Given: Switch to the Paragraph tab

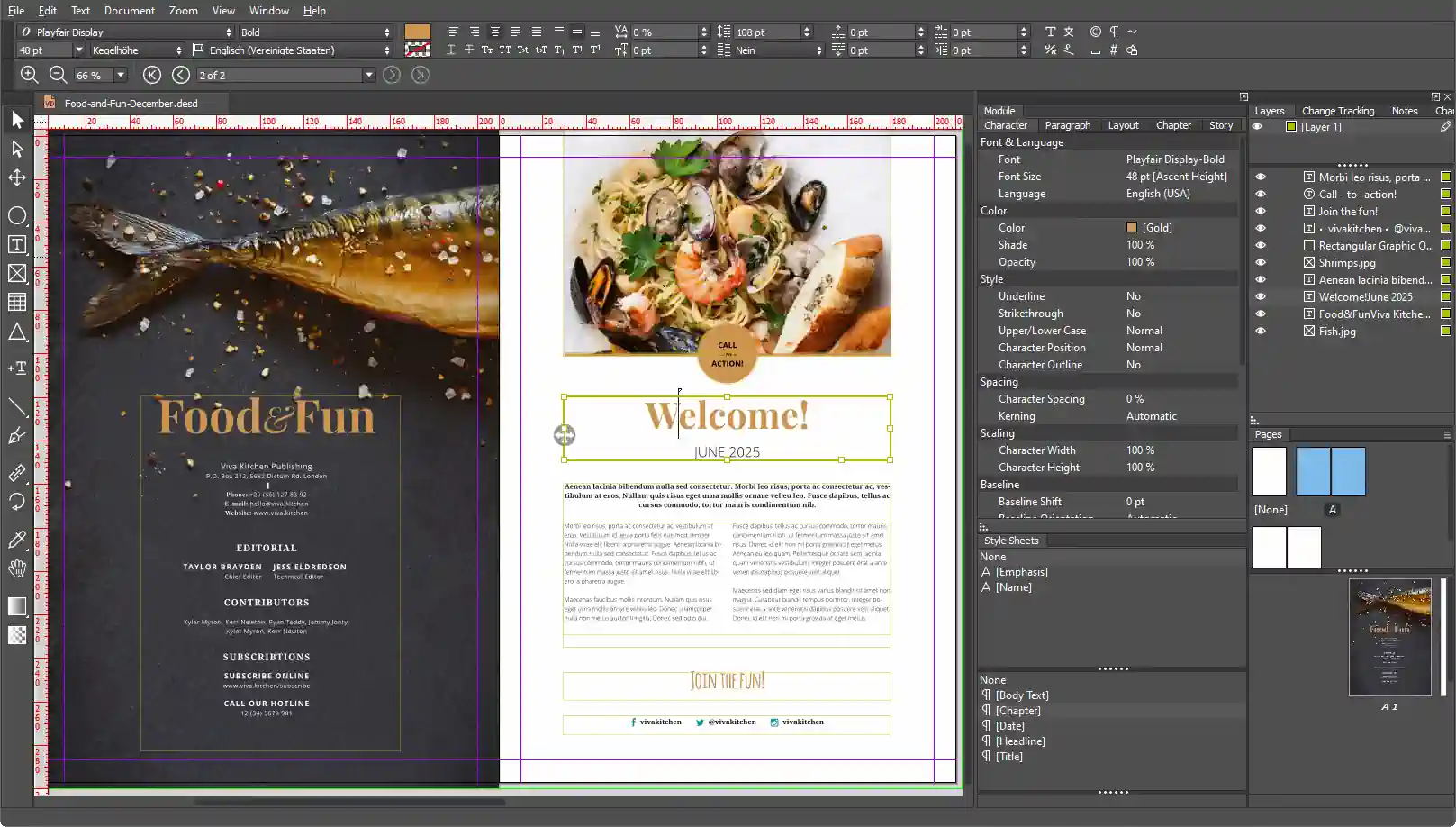Looking at the screenshot, I should pyautogui.click(x=1067, y=125).
